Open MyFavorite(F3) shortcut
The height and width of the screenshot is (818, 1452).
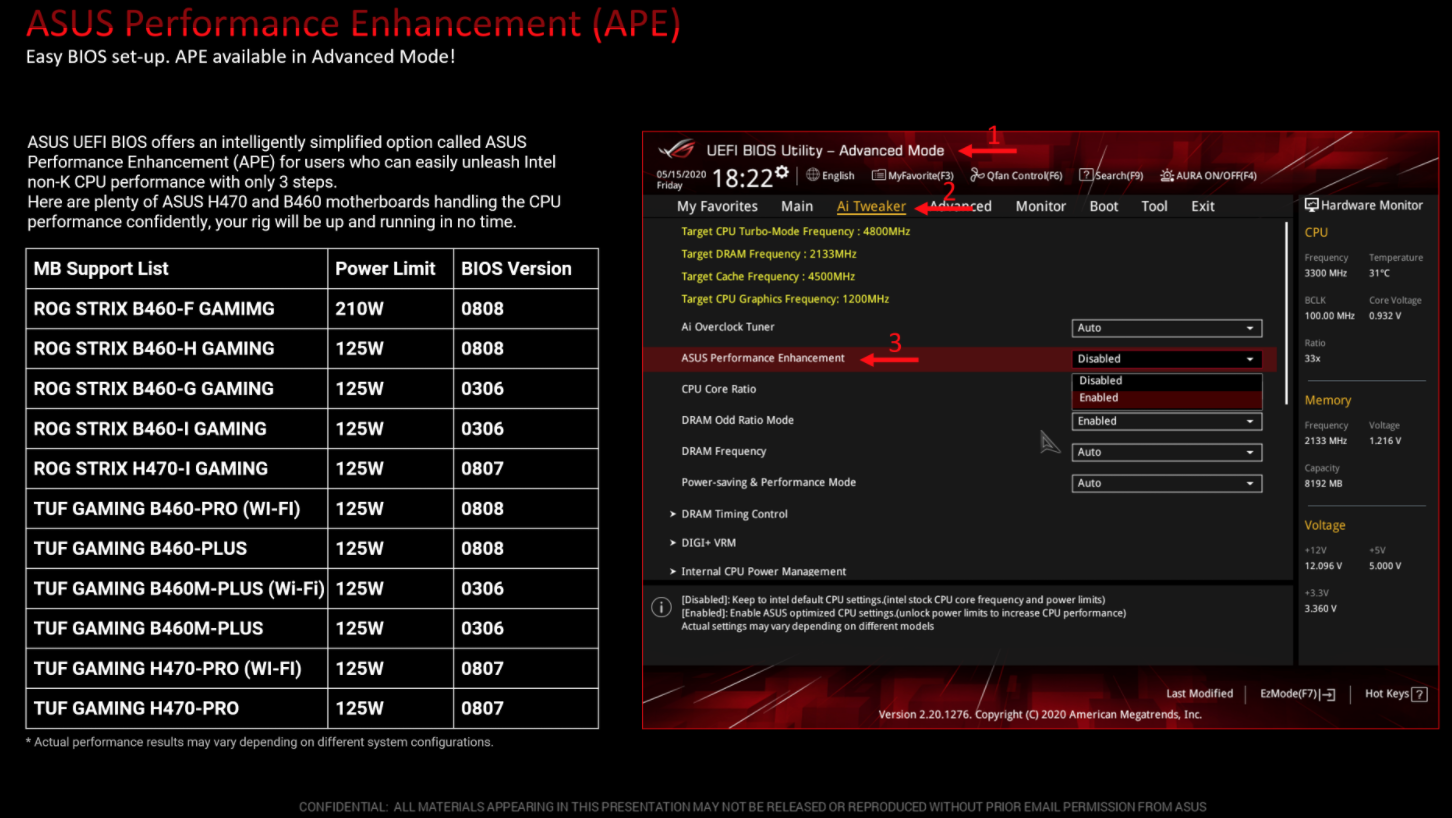[913, 175]
